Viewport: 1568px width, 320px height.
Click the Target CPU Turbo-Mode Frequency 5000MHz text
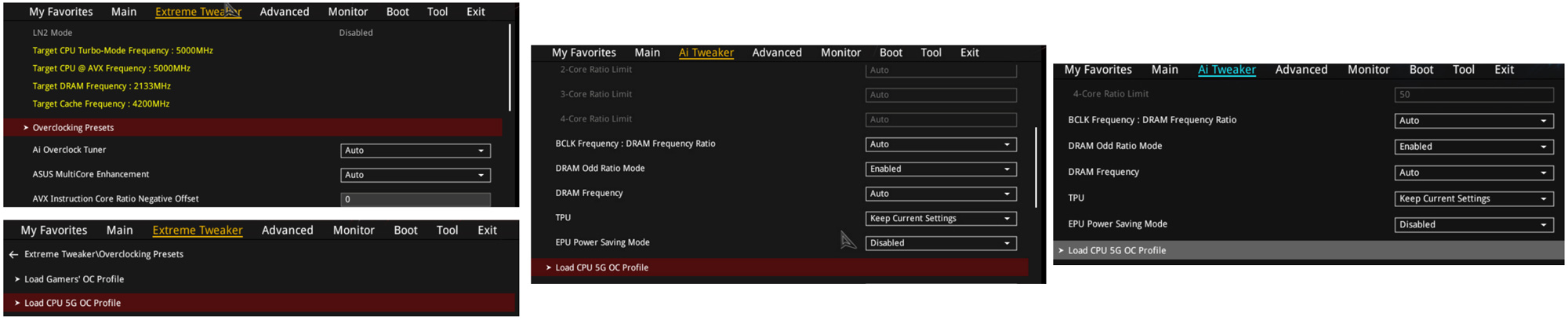[123, 50]
